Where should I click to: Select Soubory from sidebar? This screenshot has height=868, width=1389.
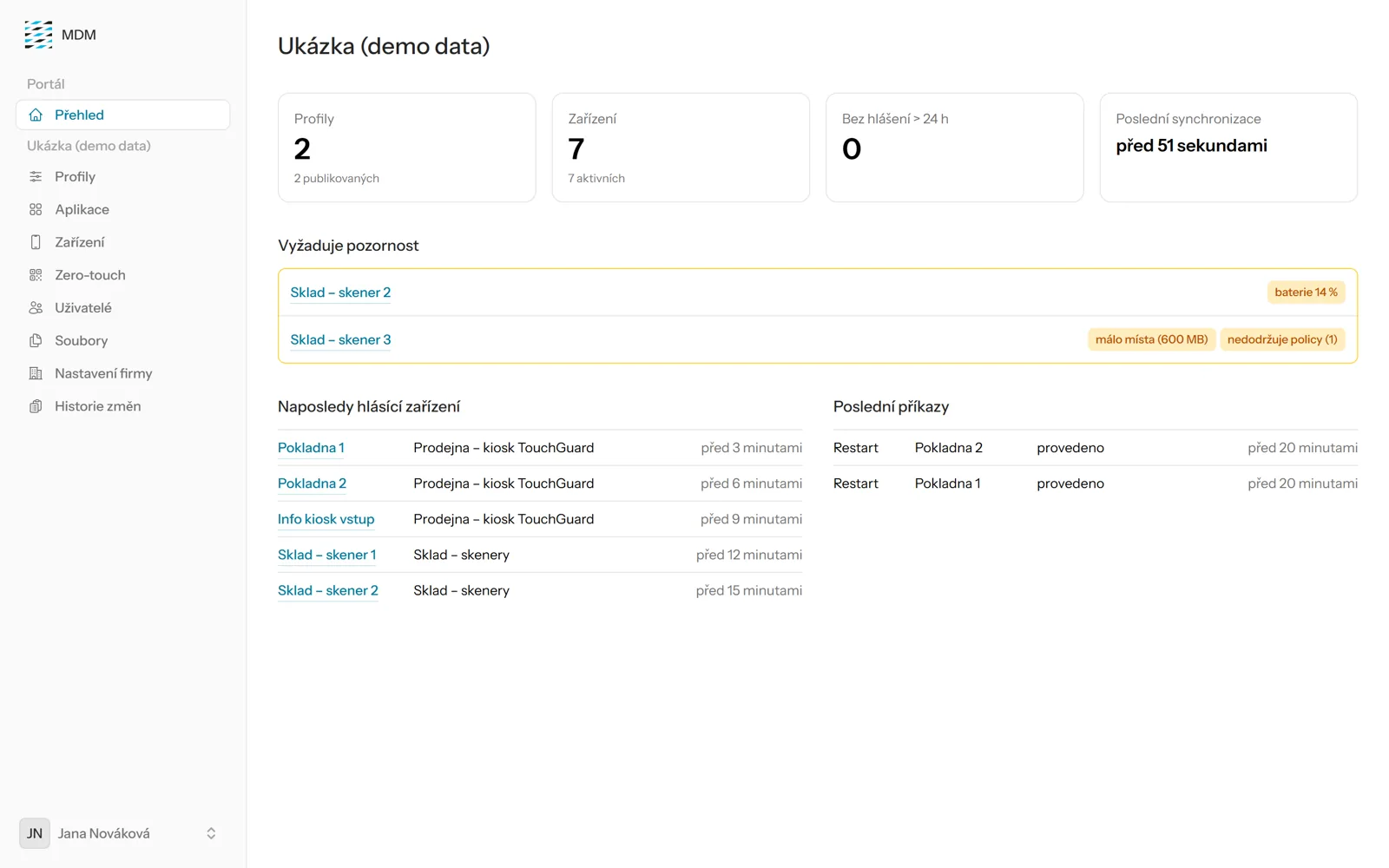122,340
